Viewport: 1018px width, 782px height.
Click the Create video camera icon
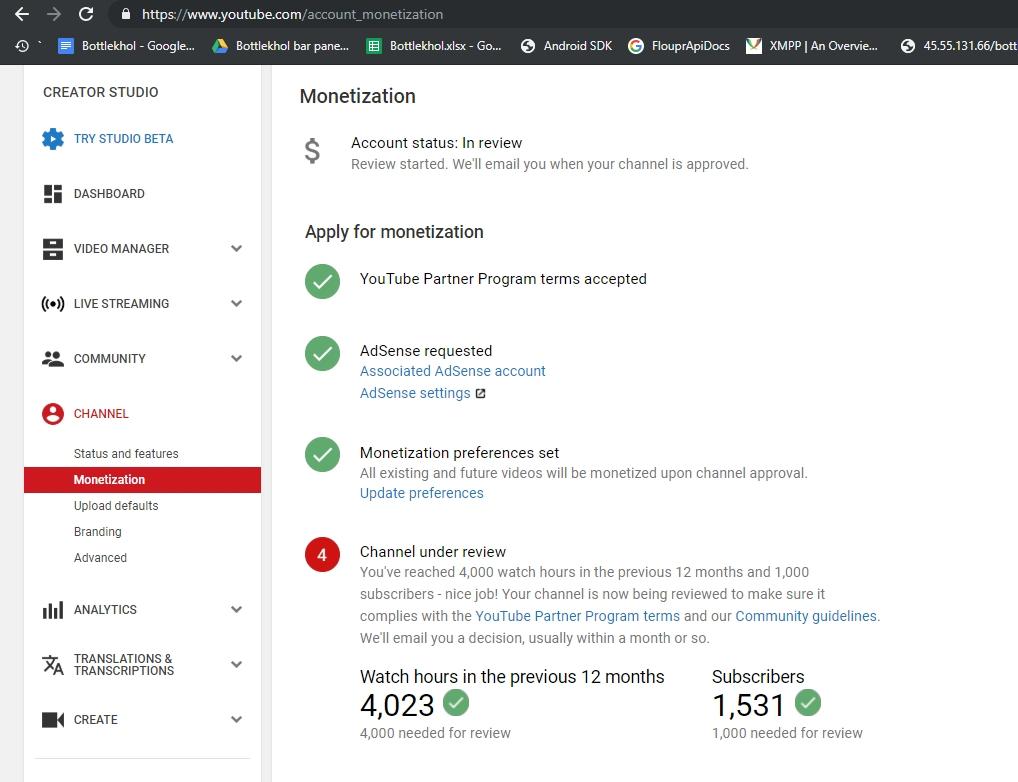pyautogui.click(x=53, y=720)
